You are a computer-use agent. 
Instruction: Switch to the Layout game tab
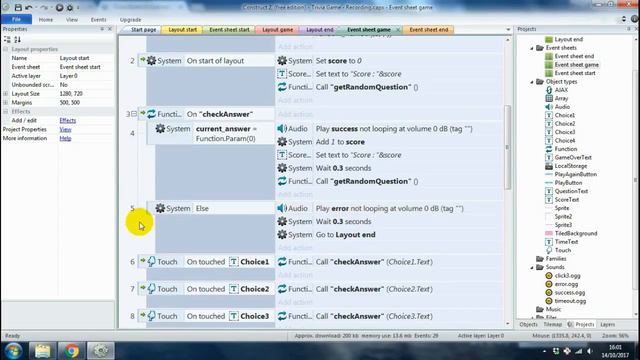[x=278, y=30]
